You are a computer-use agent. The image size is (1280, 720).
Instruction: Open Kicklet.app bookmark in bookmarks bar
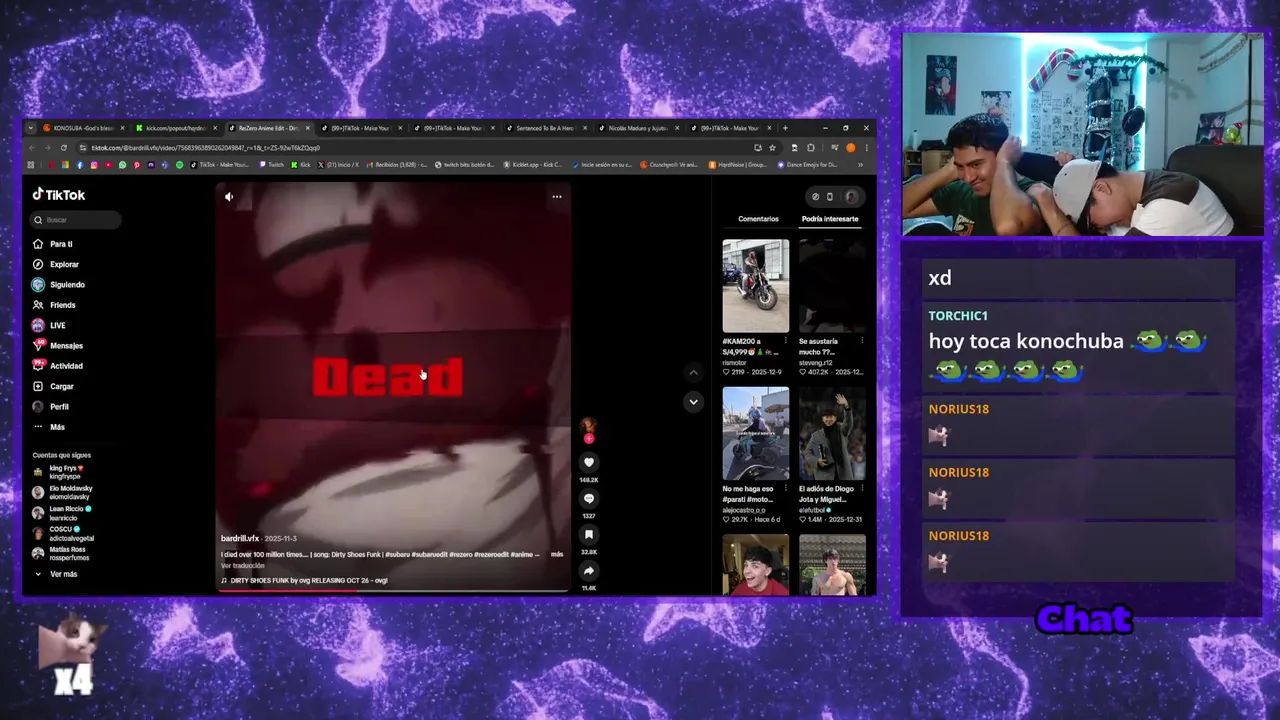pyautogui.click(x=533, y=165)
